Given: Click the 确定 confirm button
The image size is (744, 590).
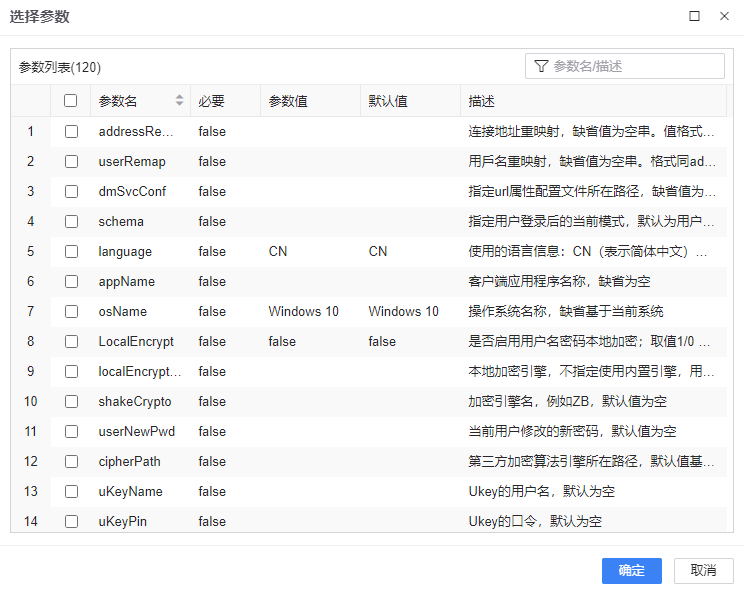Looking at the screenshot, I should click(632, 571).
